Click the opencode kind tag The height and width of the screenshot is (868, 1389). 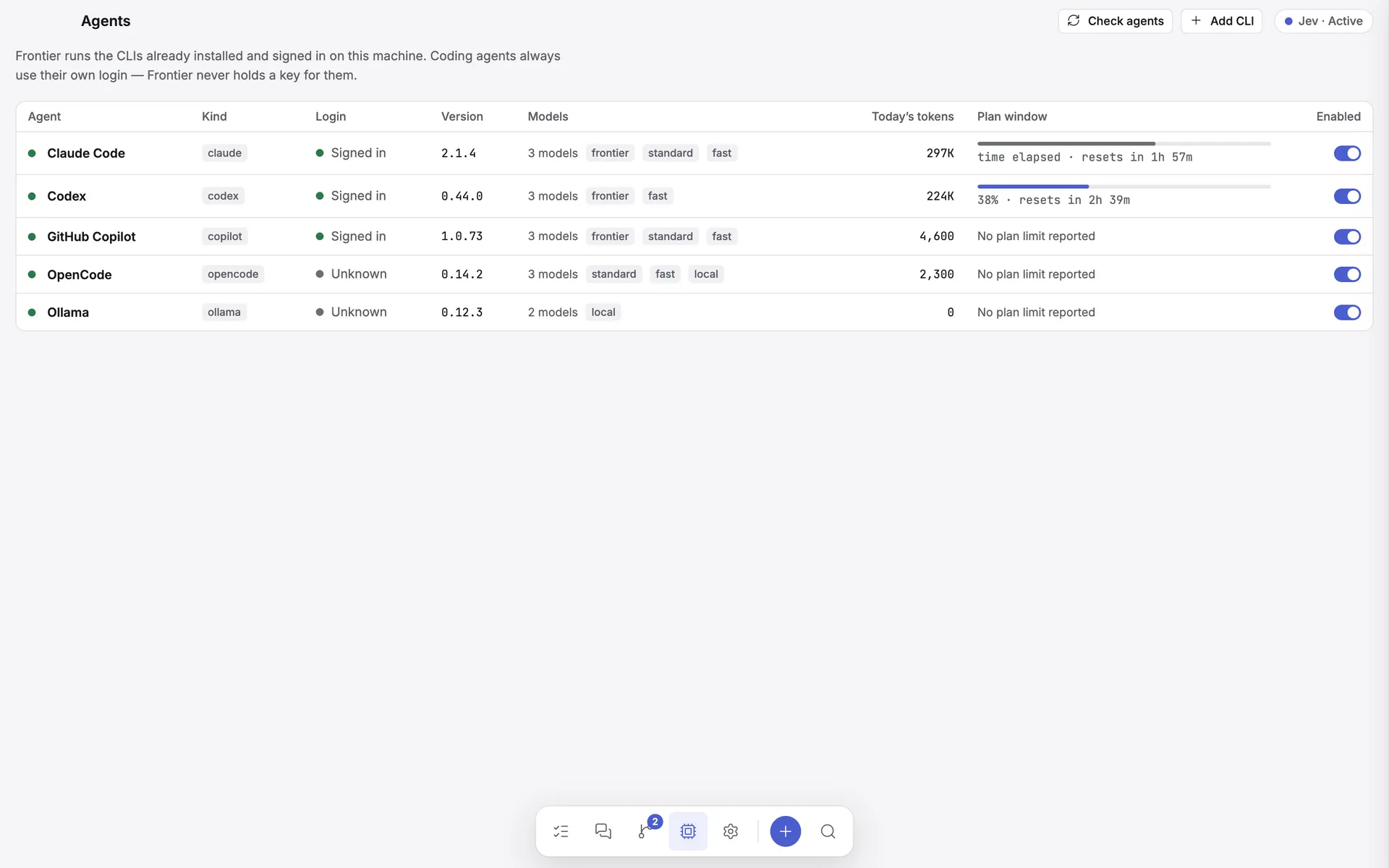(x=233, y=274)
